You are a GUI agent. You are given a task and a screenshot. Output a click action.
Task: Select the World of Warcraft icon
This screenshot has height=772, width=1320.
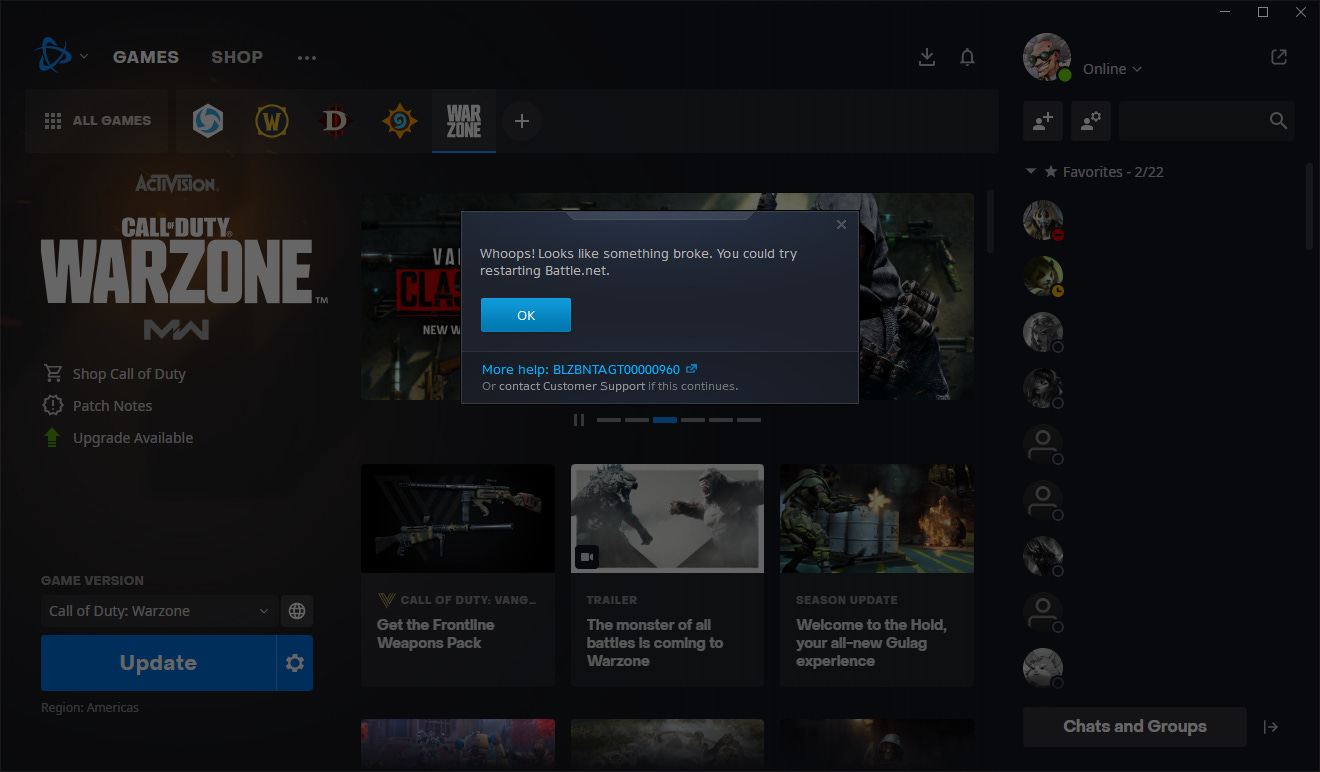271,121
